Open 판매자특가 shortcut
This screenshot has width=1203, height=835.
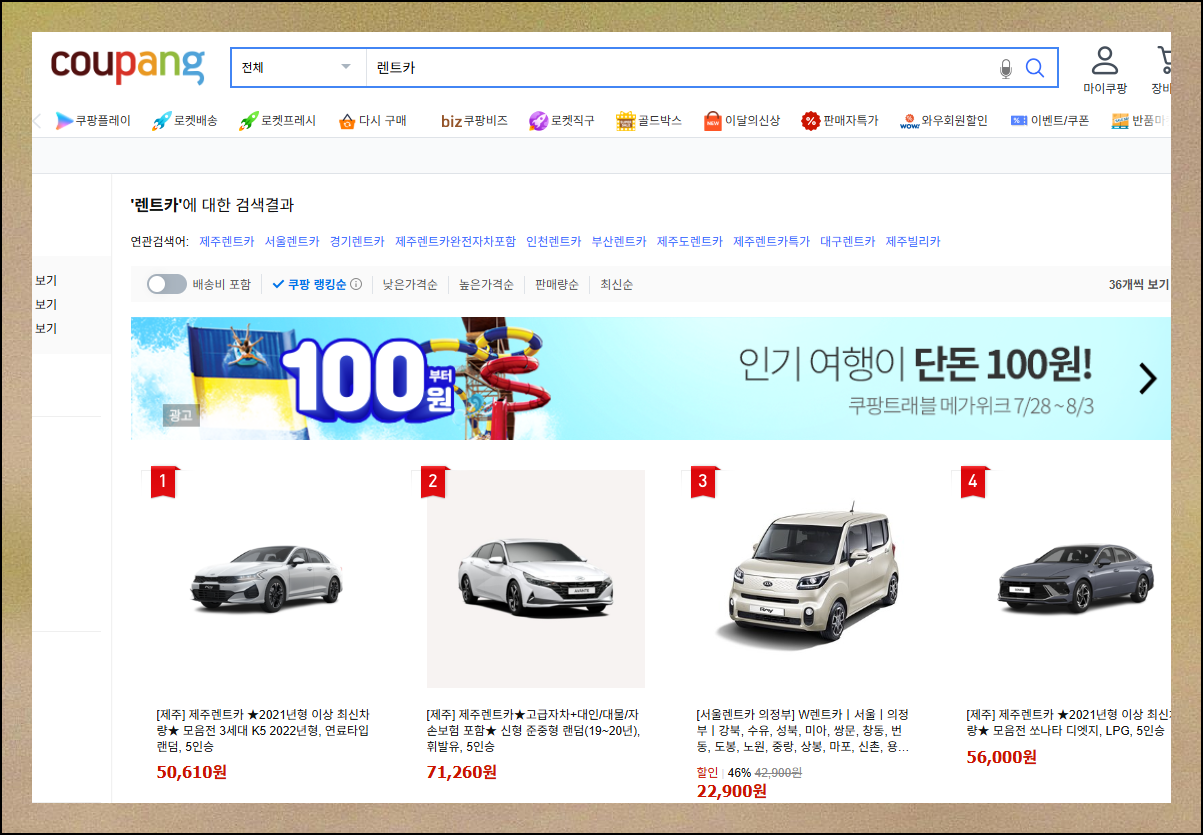click(839, 121)
